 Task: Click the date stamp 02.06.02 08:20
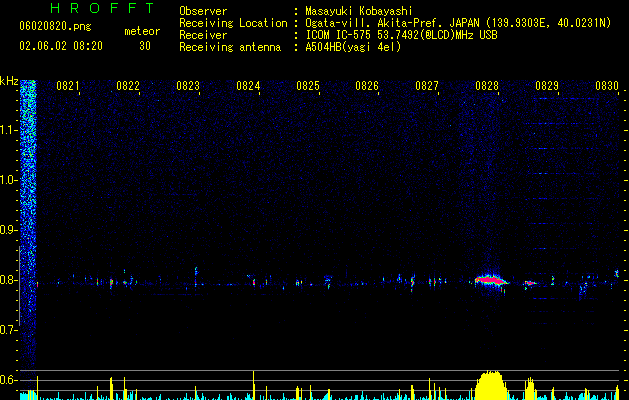(x=61, y=46)
